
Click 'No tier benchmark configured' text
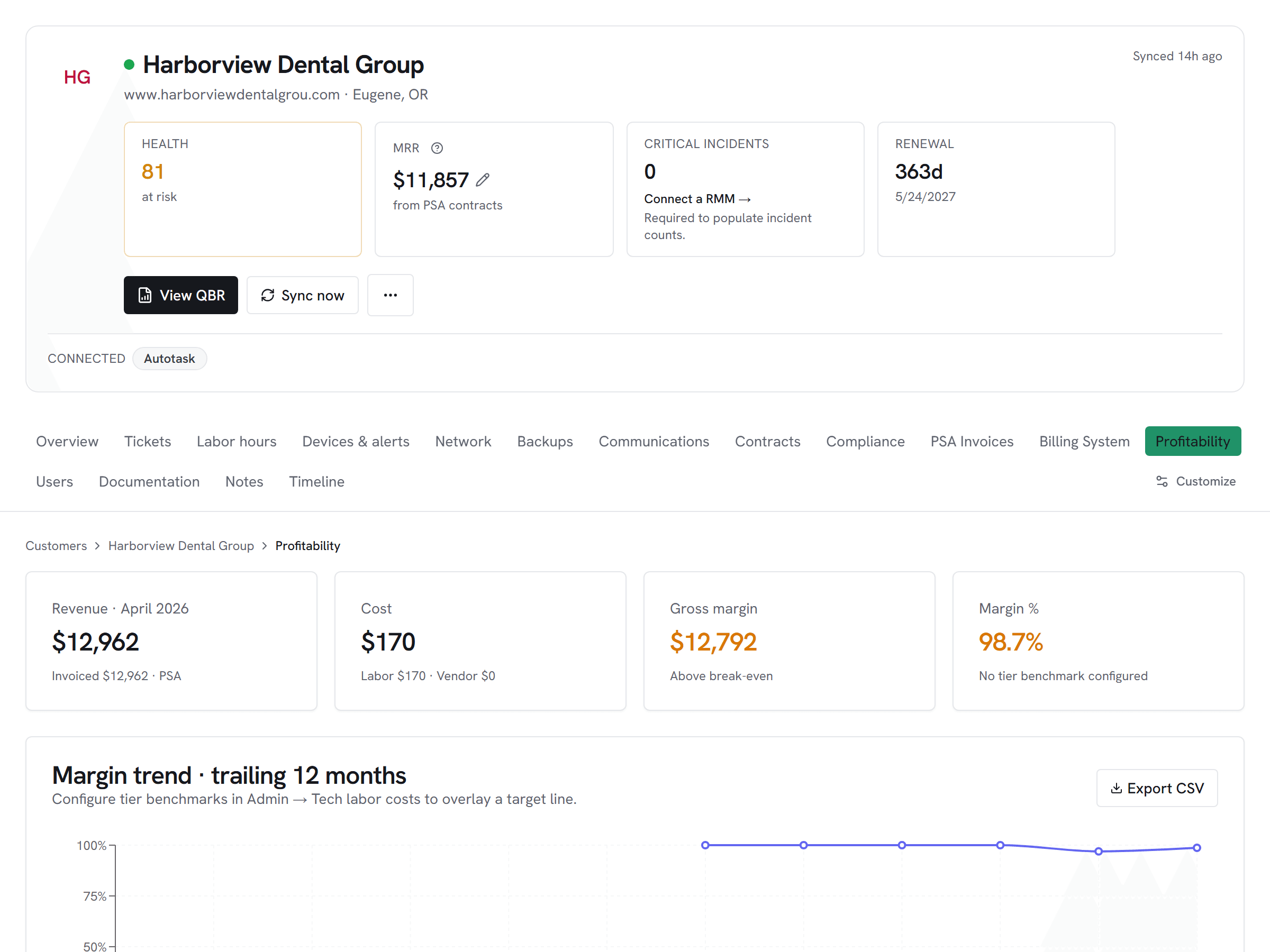click(1063, 676)
